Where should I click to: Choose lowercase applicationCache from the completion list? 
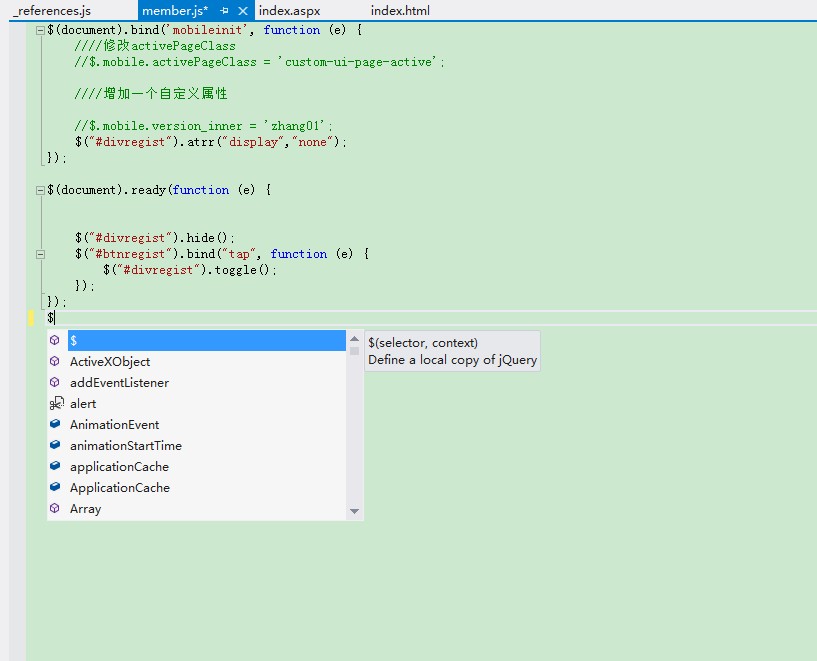[x=119, y=467]
